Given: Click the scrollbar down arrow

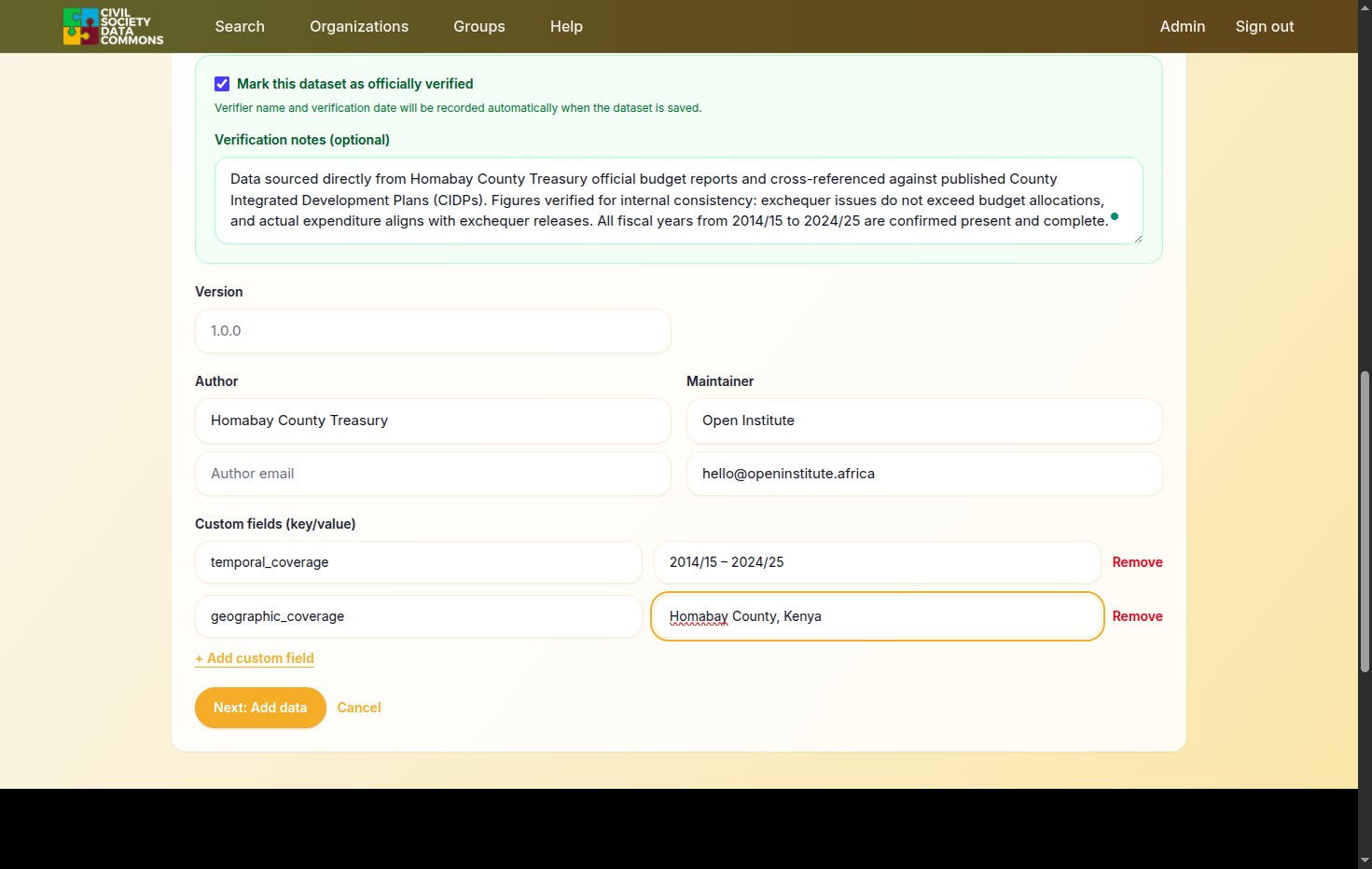Looking at the screenshot, I should (x=1365, y=860).
